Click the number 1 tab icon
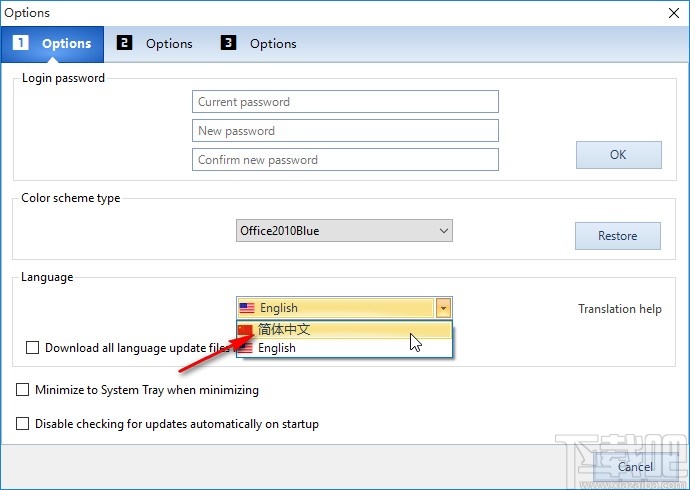 point(21,43)
